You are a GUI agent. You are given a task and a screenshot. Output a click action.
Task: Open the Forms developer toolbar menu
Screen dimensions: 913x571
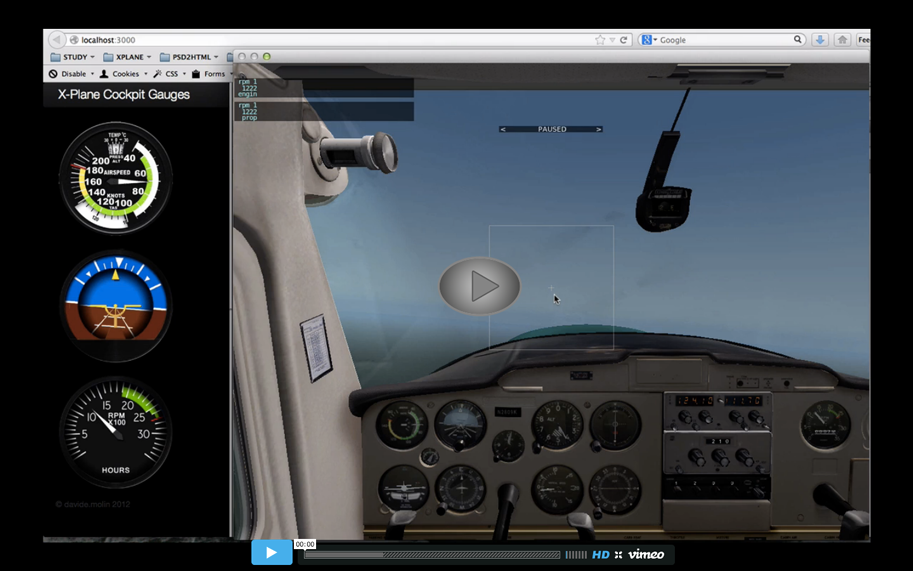click(x=211, y=74)
